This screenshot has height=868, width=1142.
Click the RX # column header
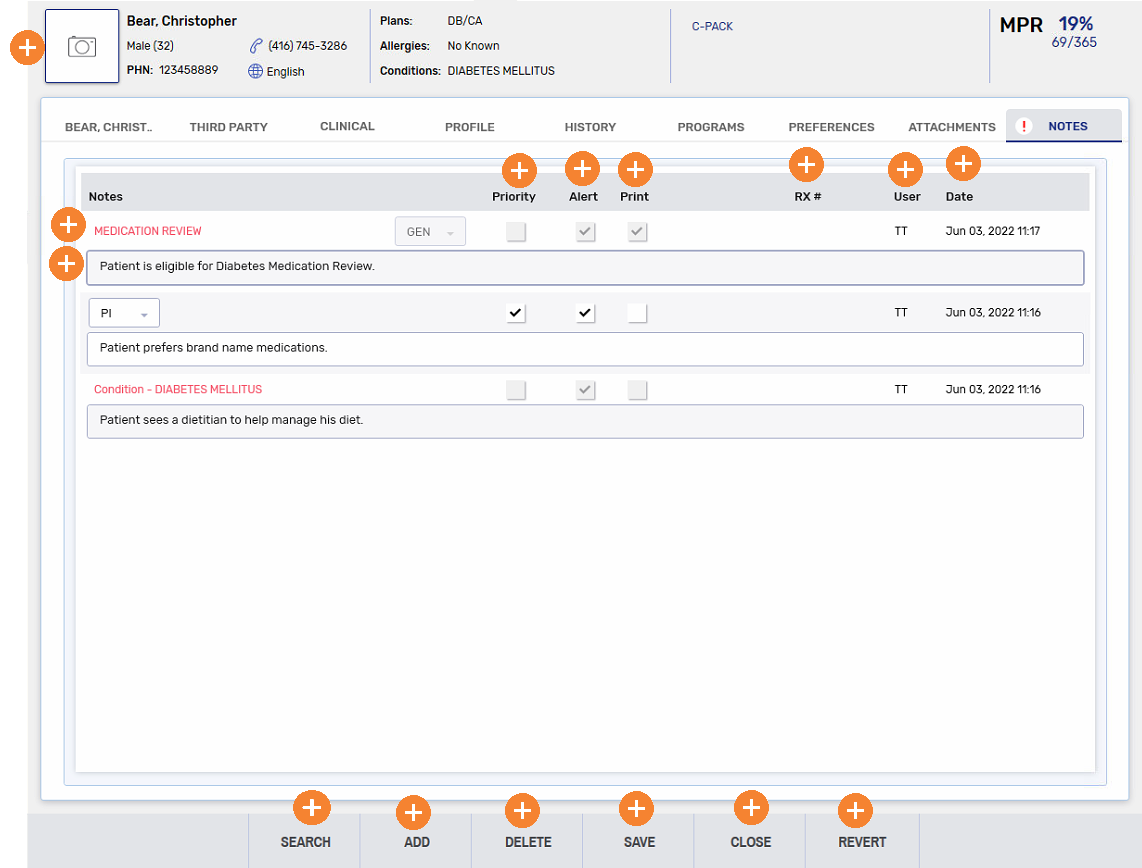click(808, 197)
